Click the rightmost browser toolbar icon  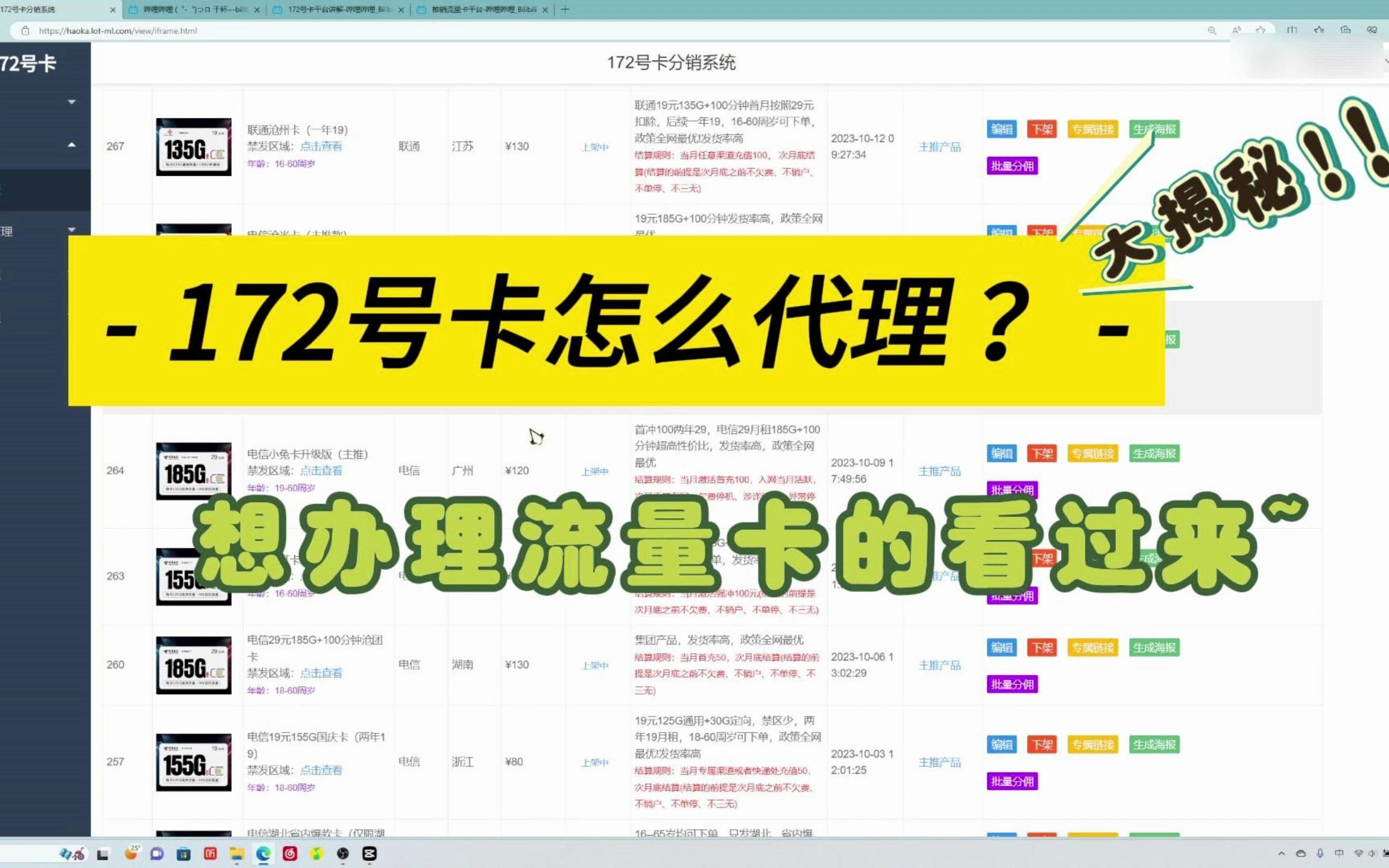pos(1372,30)
